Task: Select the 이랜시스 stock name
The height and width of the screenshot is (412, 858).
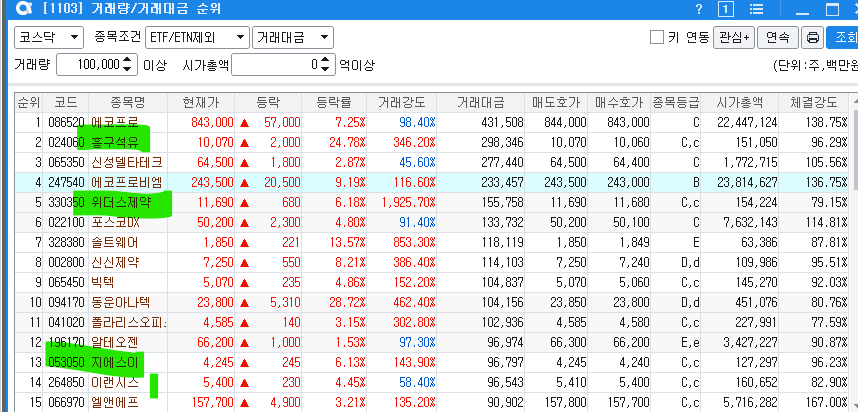Action: 114,383
